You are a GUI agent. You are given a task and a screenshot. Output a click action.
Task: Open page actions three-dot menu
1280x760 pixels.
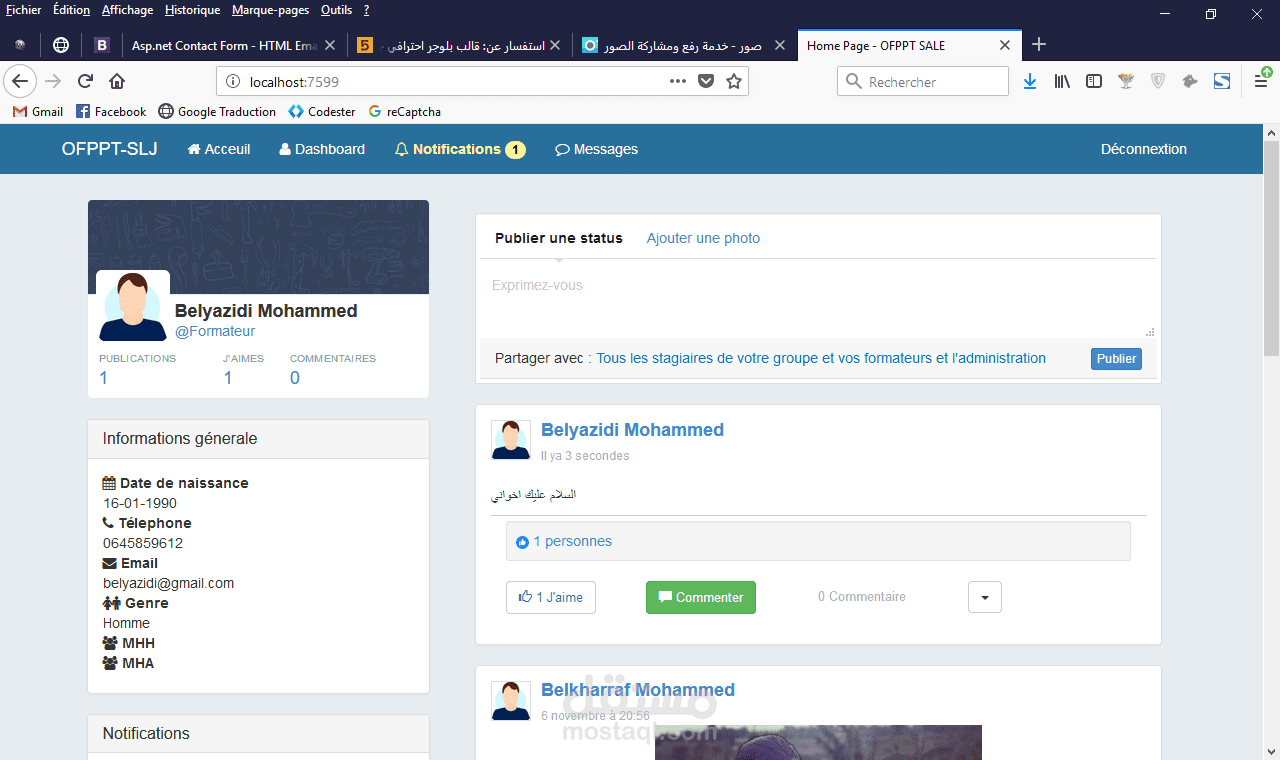pos(678,81)
